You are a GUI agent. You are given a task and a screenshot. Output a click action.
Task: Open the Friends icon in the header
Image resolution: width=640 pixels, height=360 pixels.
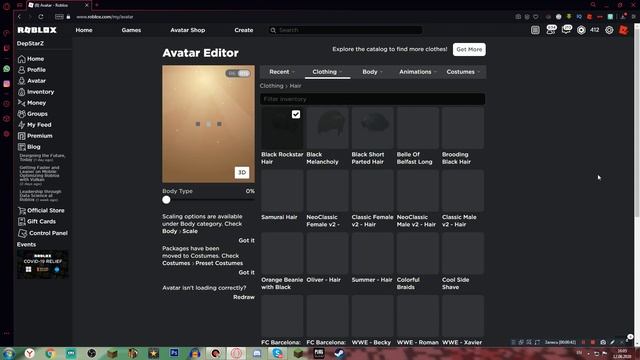click(551, 29)
